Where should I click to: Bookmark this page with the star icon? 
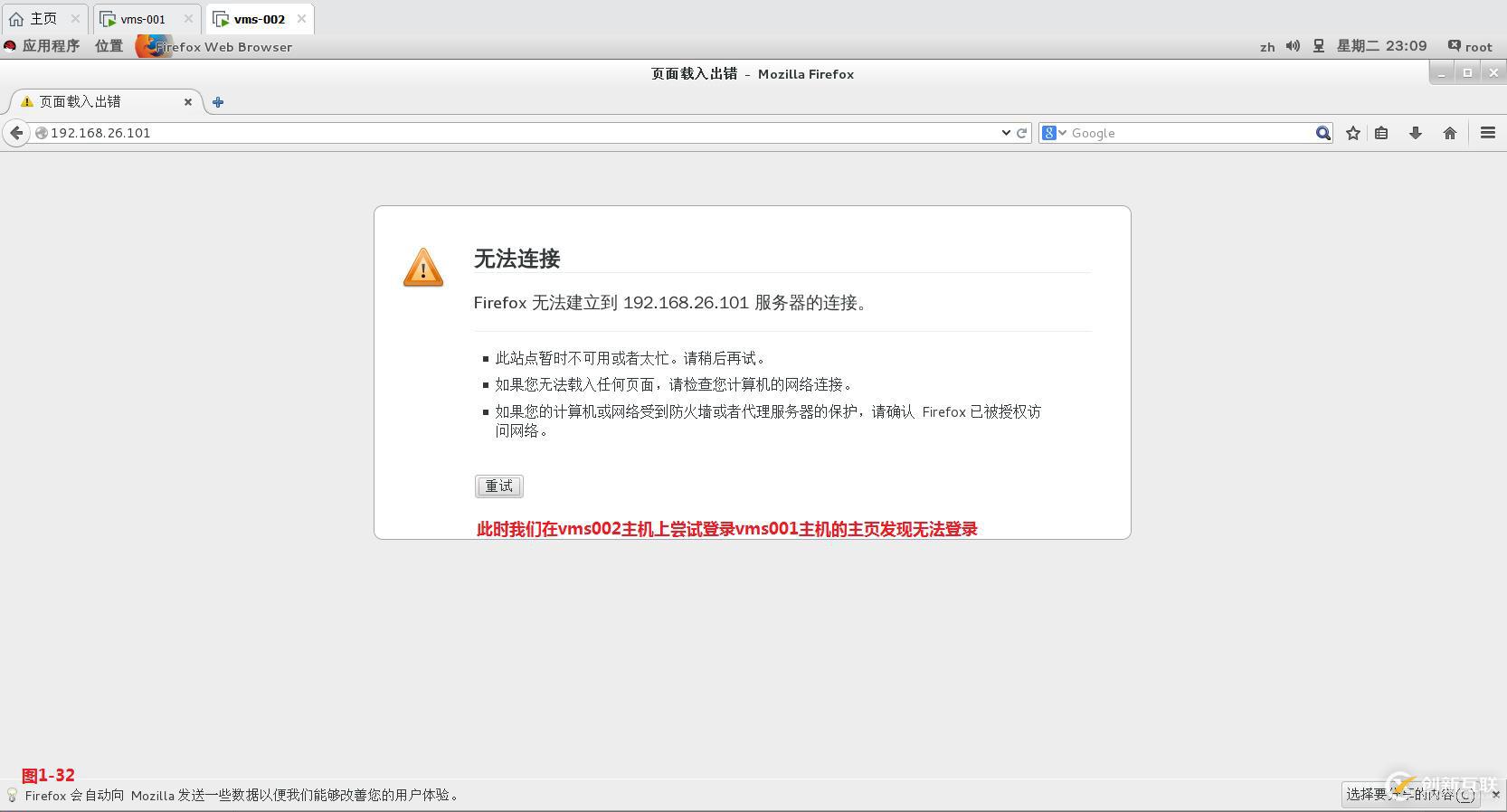(x=1353, y=133)
